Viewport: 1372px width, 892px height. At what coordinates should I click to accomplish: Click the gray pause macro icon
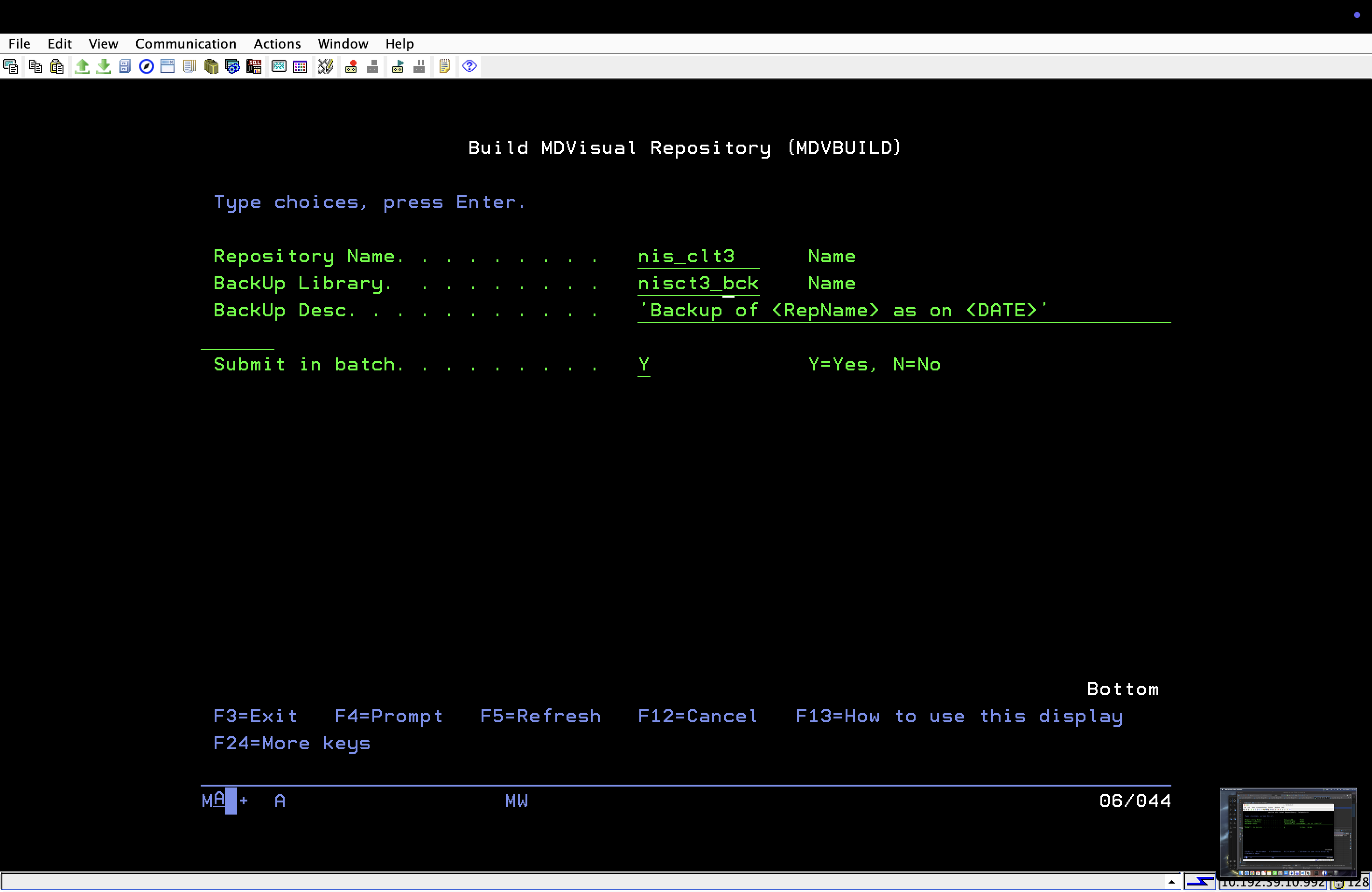pos(419,66)
